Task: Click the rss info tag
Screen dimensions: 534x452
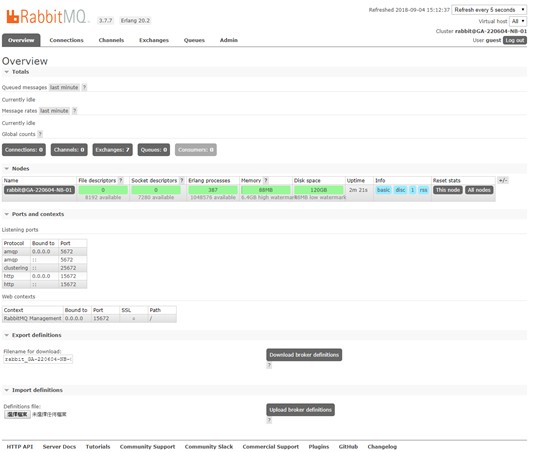Action: pyautogui.click(x=423, y=190)
